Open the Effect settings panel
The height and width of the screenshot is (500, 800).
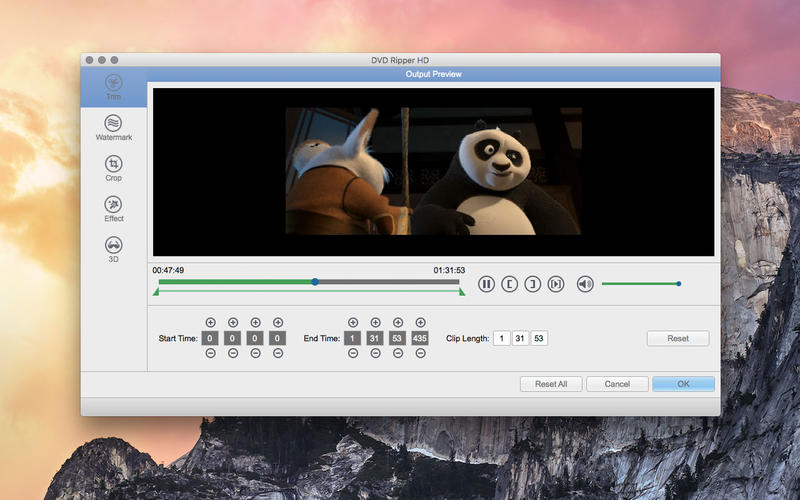click(113, 208)
